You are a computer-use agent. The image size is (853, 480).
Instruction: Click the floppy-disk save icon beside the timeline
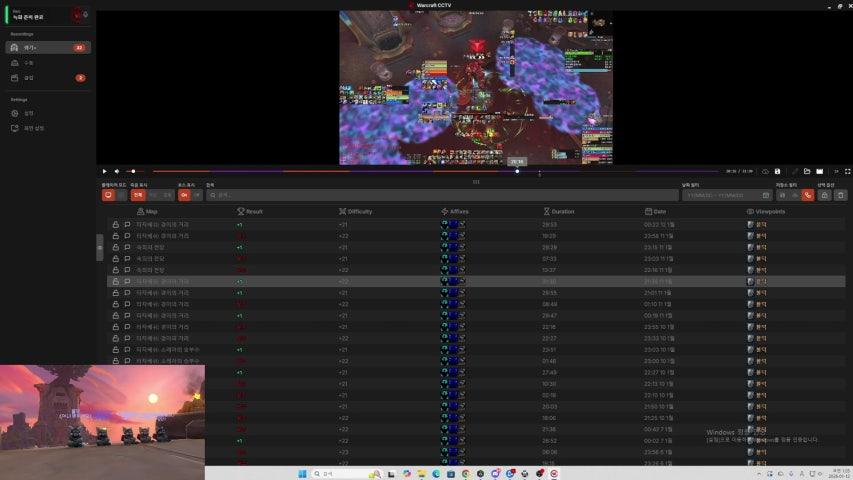[x=777, y=171]
